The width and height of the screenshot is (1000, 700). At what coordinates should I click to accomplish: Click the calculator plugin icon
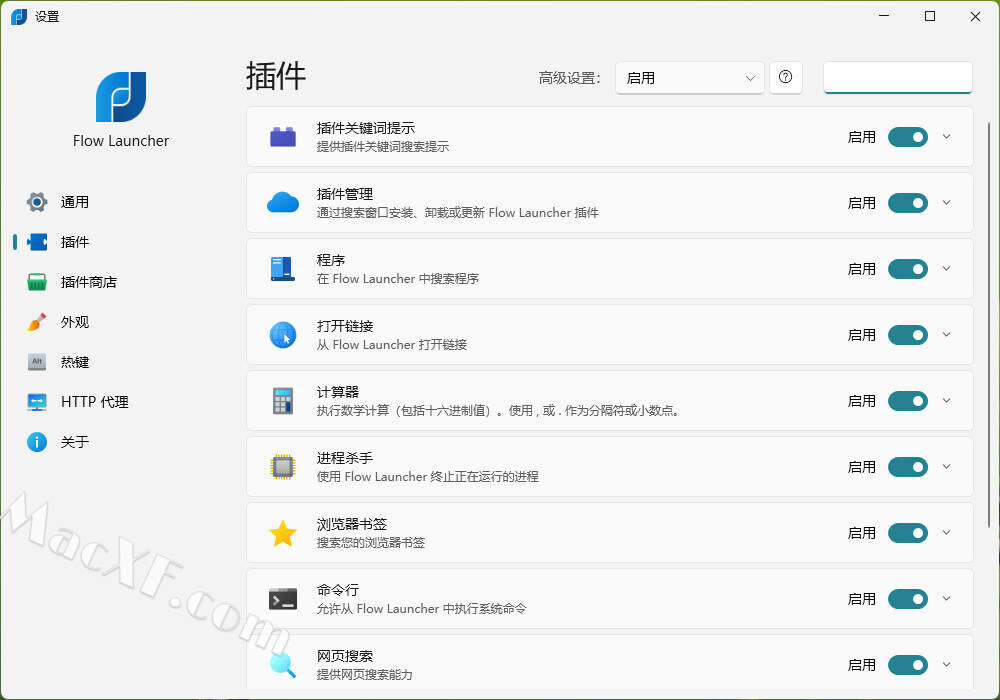pyautogui.click(x=283, y=401)
